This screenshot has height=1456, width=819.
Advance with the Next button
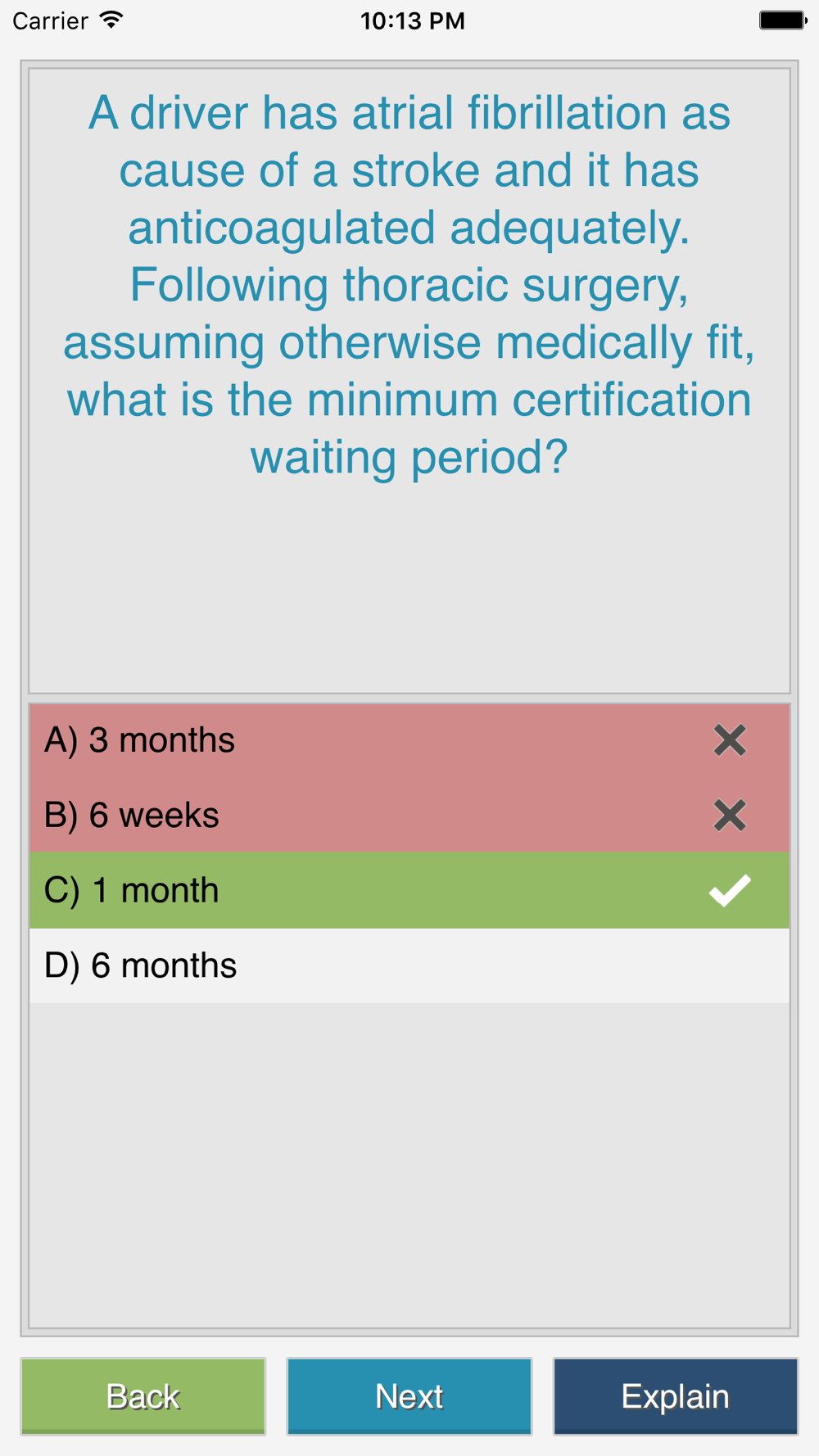click(x=409, y=1396)
